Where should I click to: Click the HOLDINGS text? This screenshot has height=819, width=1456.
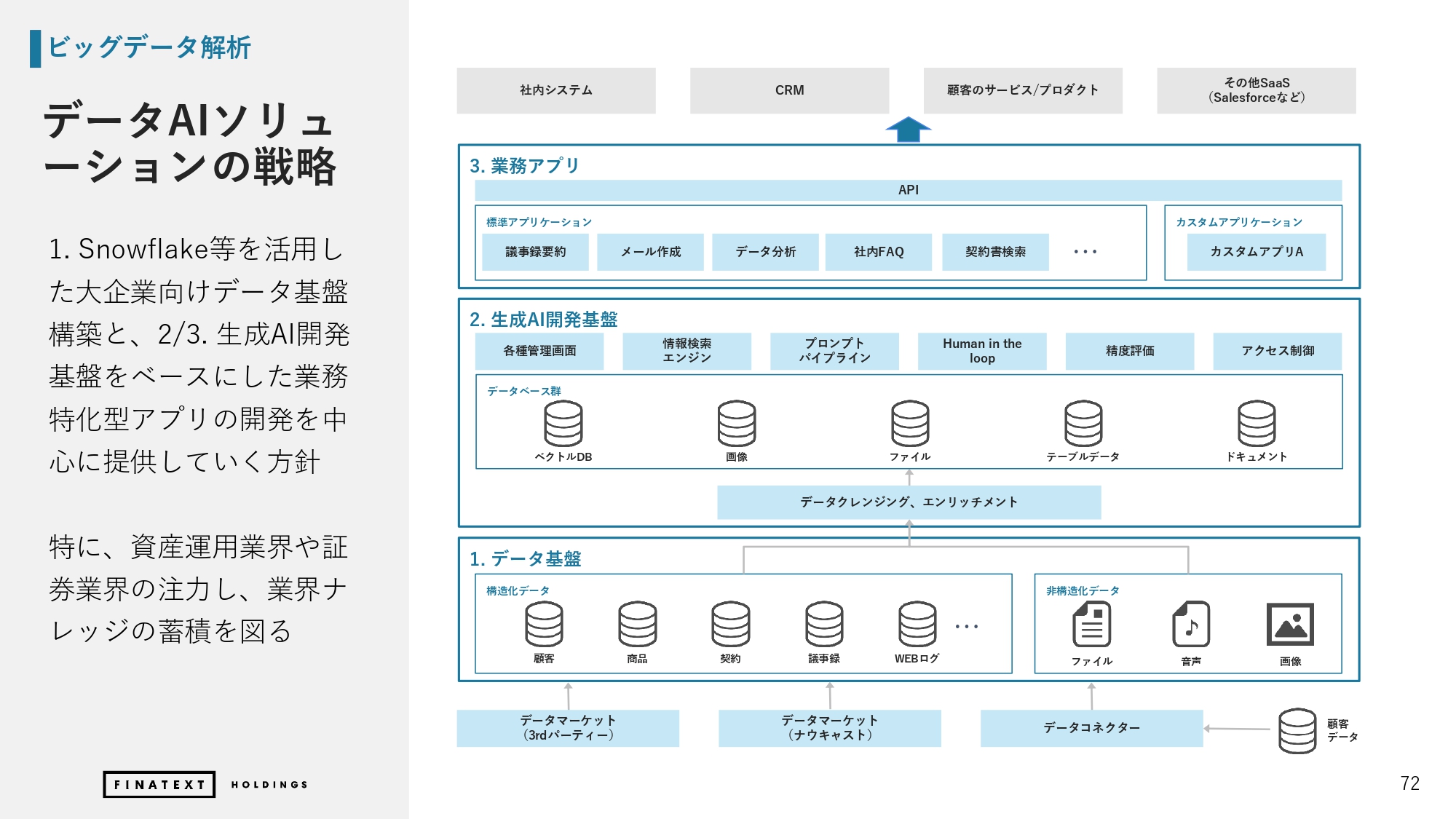[269, 784]
